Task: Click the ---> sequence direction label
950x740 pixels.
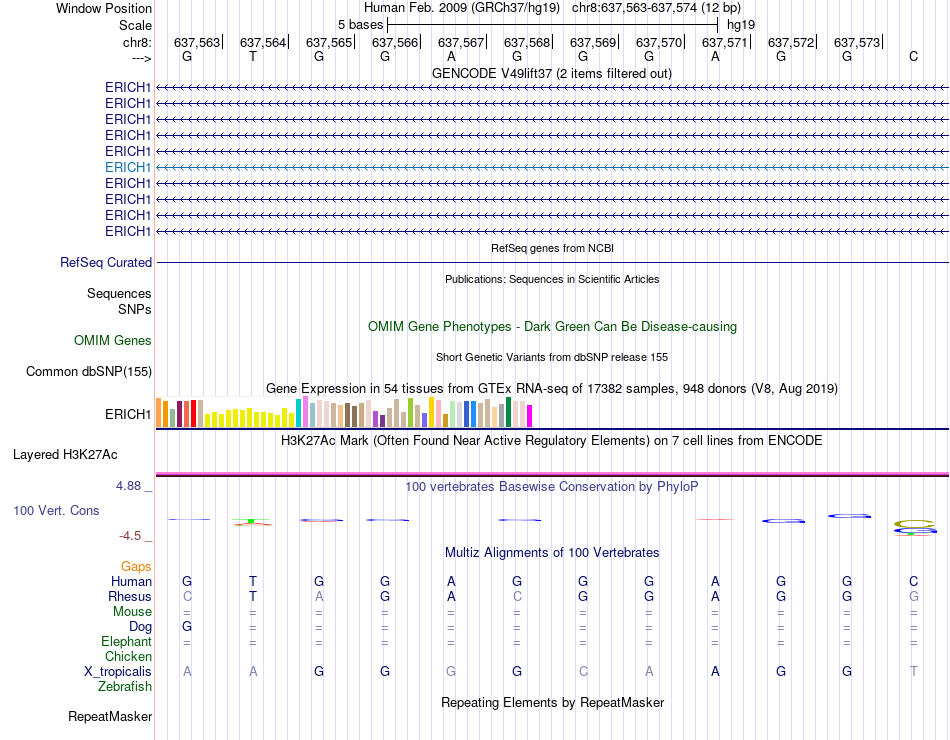Action: click(141, 58)
